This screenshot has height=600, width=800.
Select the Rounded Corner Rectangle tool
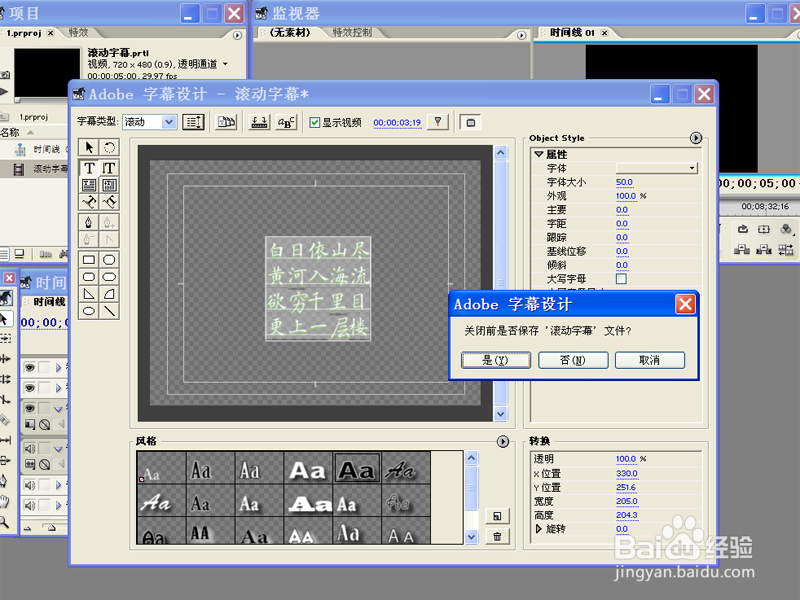[x=89, y=277]
